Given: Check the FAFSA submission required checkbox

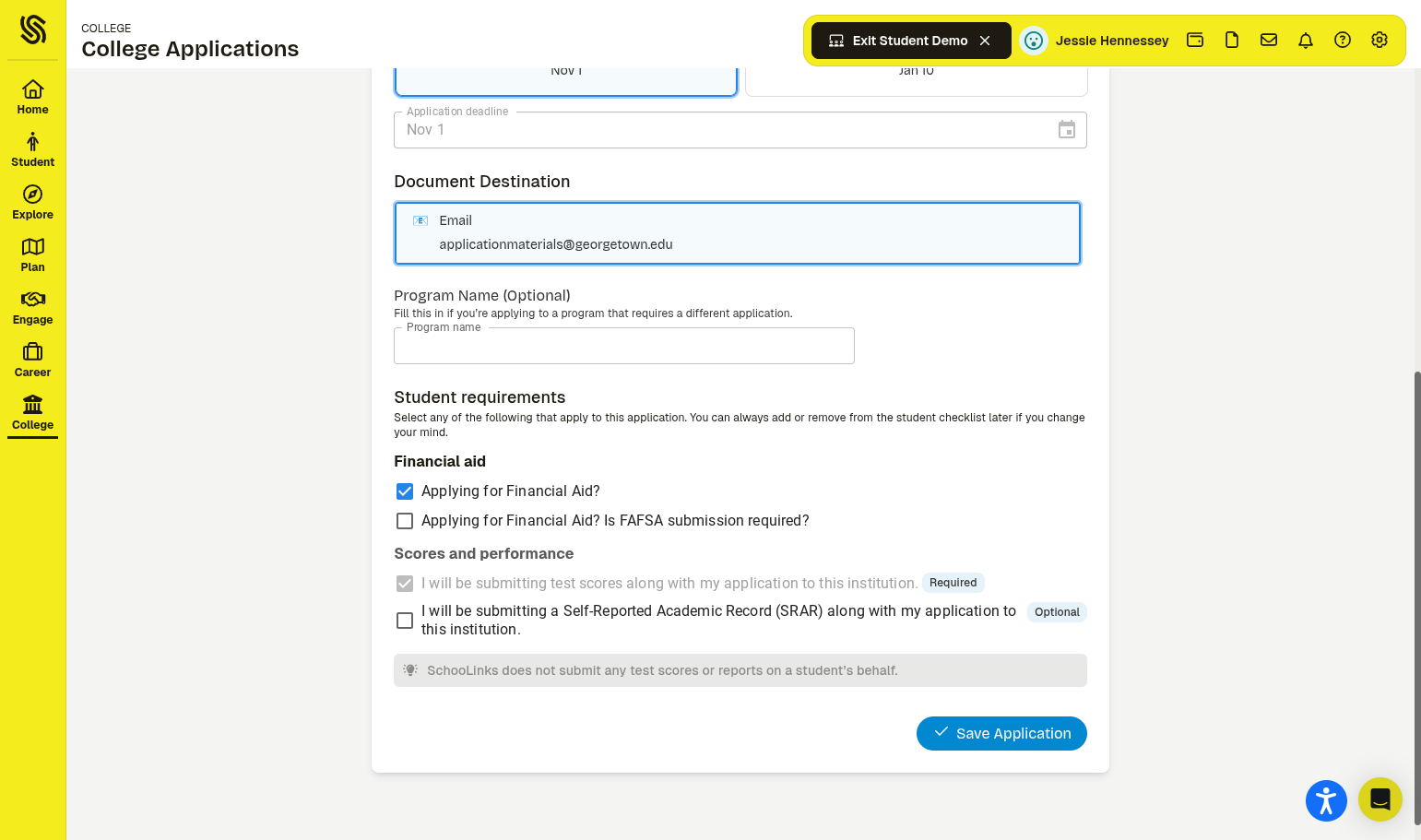Looking at the screenshot, I should (405, 521).
